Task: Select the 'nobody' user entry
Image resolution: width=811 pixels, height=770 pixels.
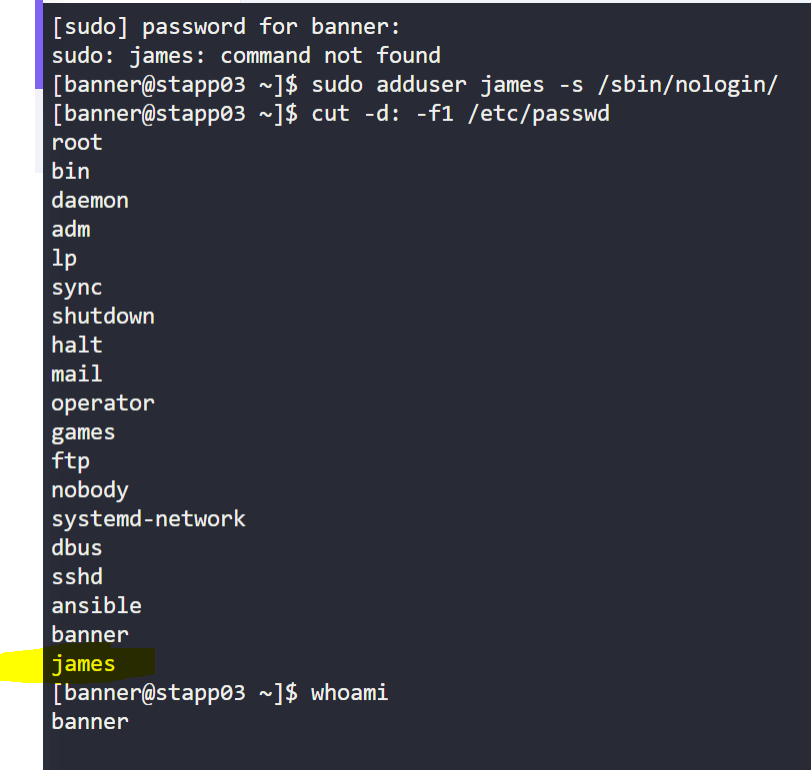Action: [90, 490]
